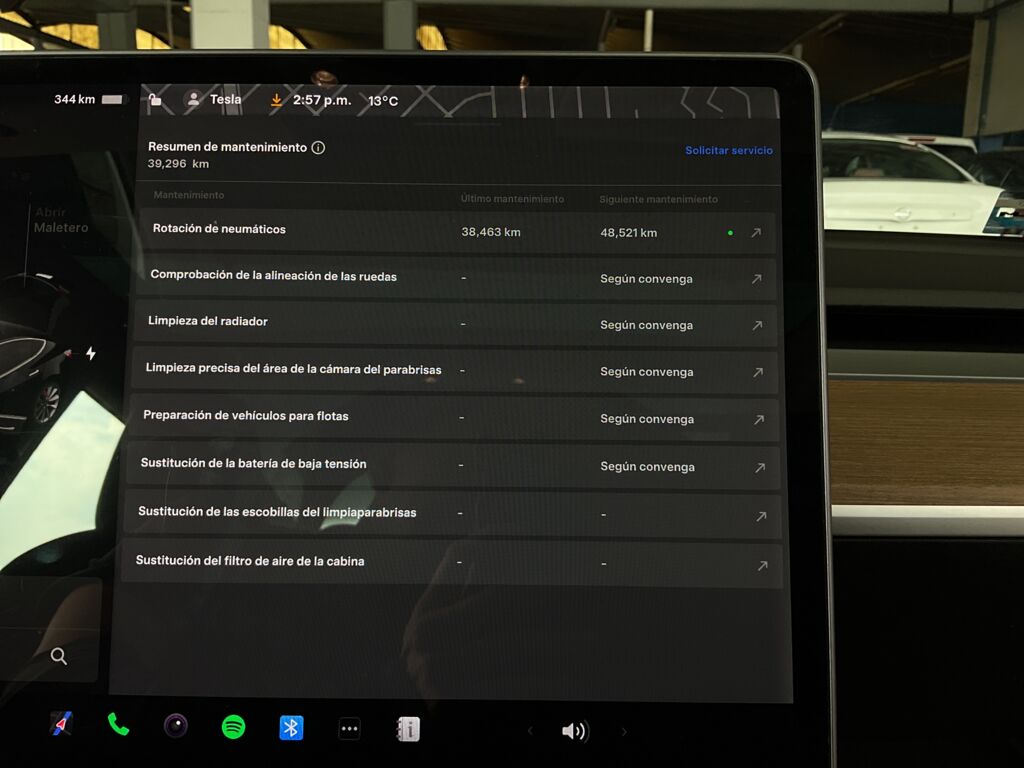Decrease volume with the left chevron
Image resolution: width=1024 pixels, height=768 pixels.
point(530,731)
